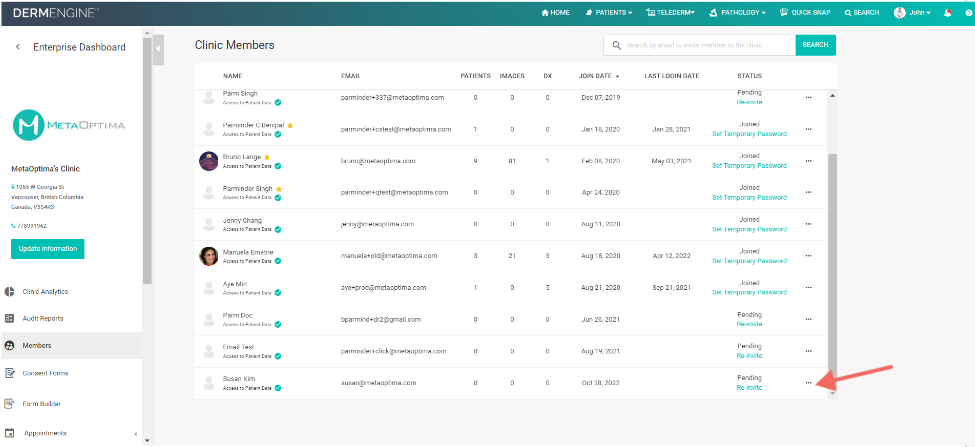The image size is (975, 447).
Task: Click the Clinic Analytics pie chart icon
Action: tap(9, 292)
